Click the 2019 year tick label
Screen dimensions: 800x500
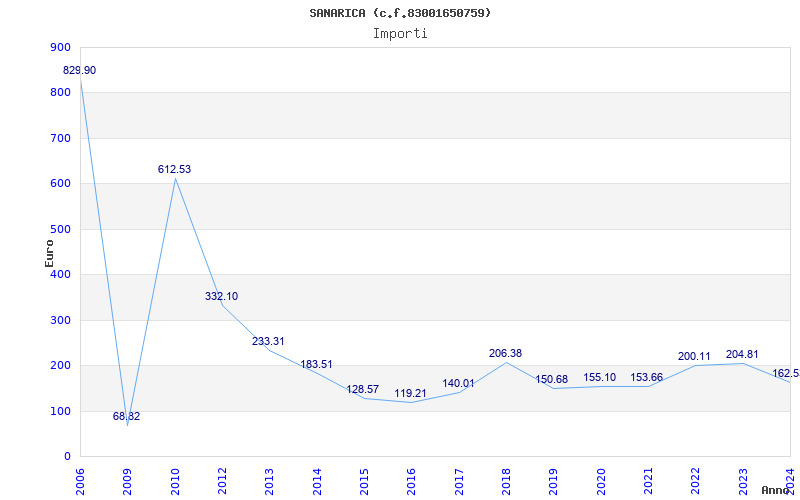point(554,481)
